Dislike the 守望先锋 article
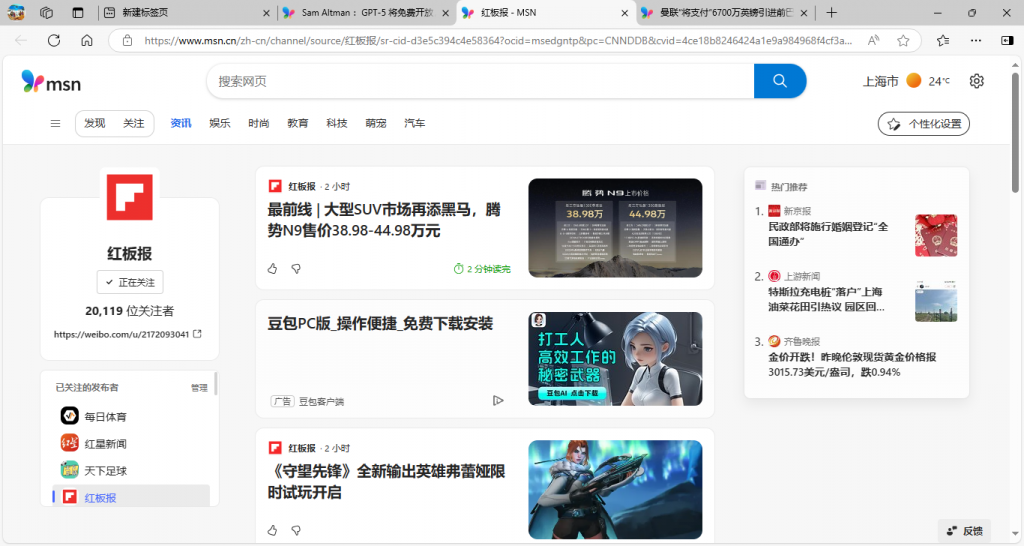 pos(296,530)
